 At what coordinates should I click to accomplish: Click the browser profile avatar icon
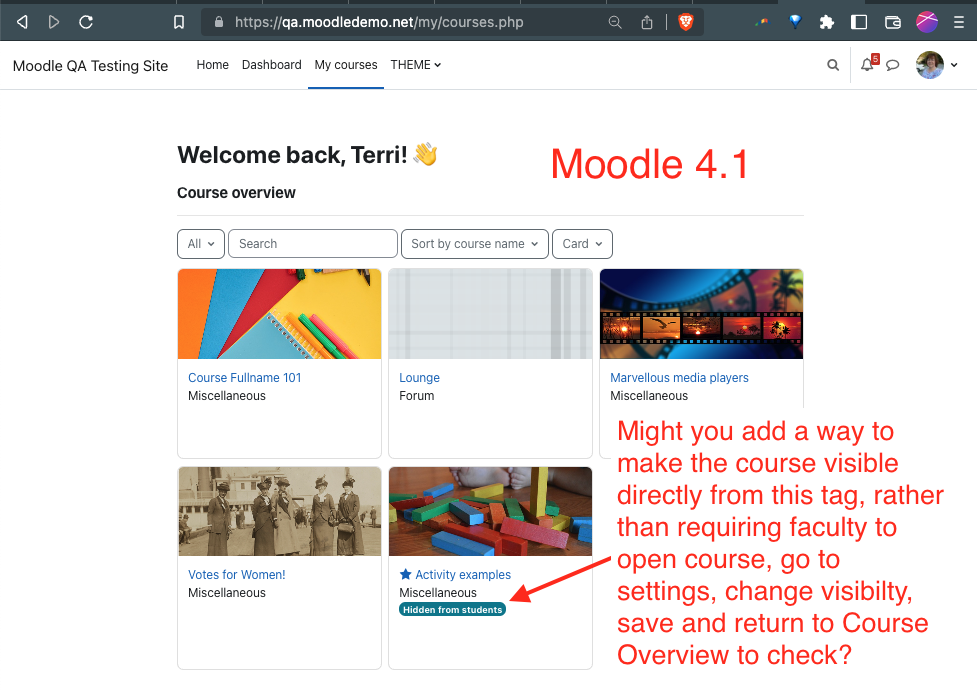[x=927, y=22]
